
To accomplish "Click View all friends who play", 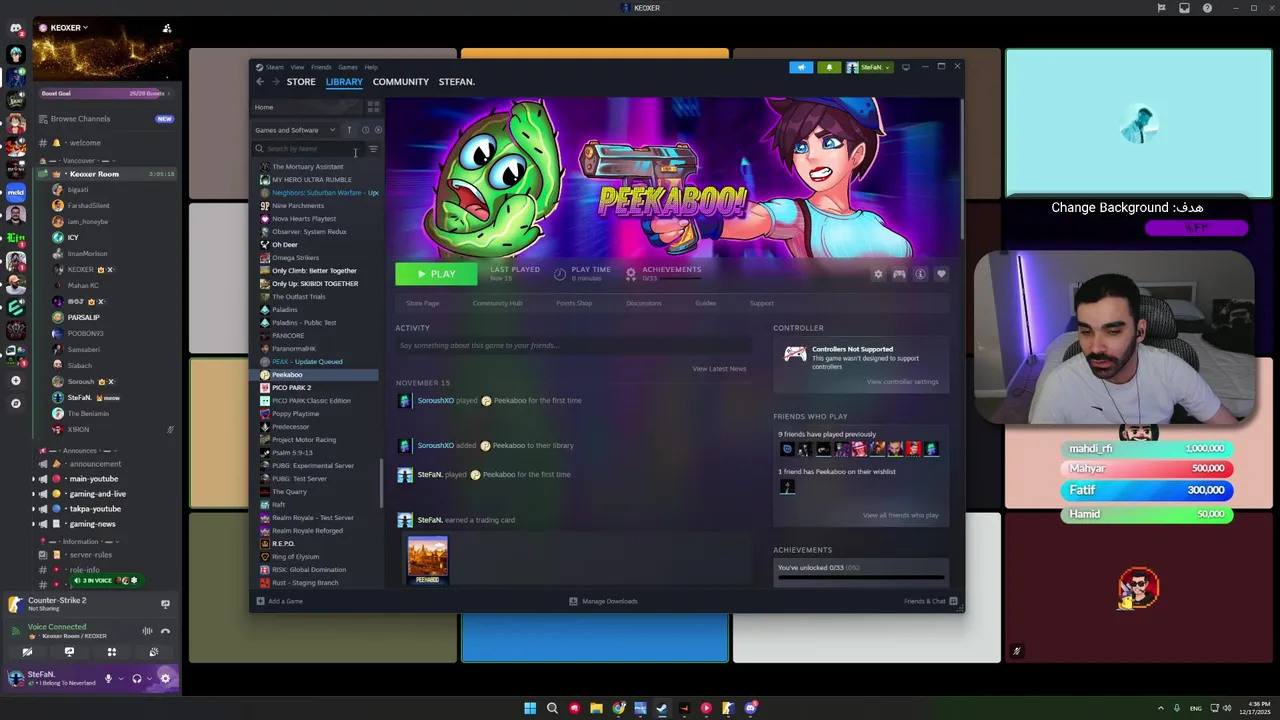I will coord(900,515).
